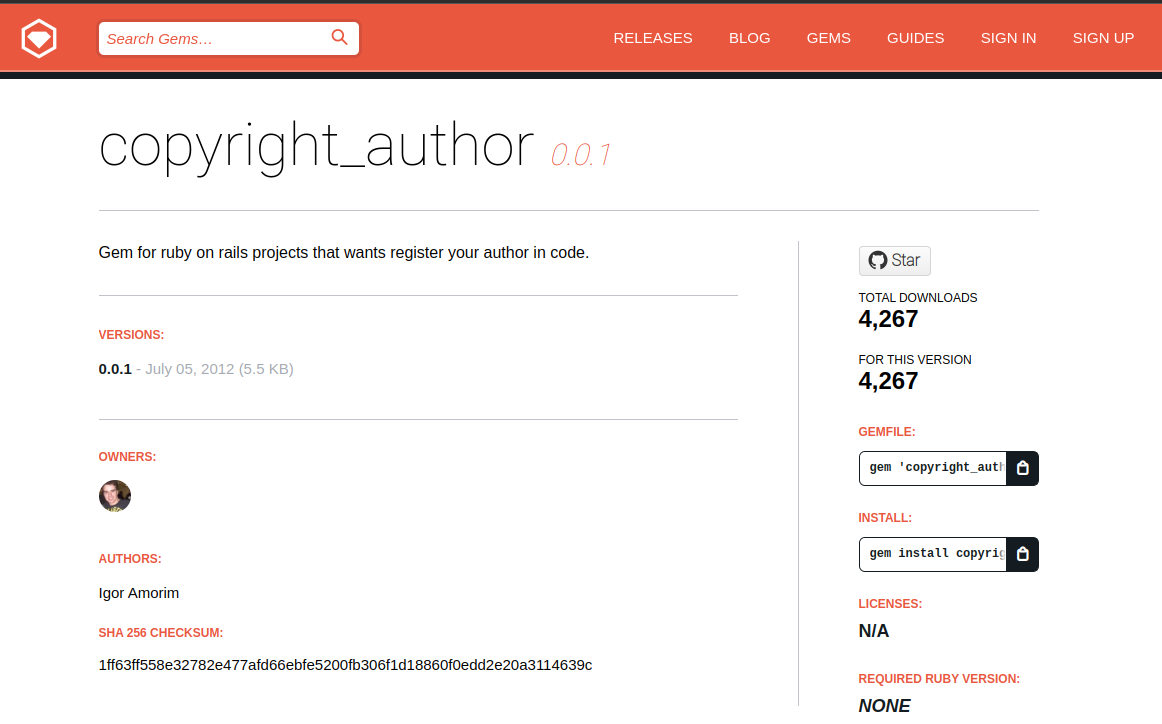Open version 0.0.1 link in Versions
Image resolution: width=1162 pixels, height=724 pixels.
115,369
